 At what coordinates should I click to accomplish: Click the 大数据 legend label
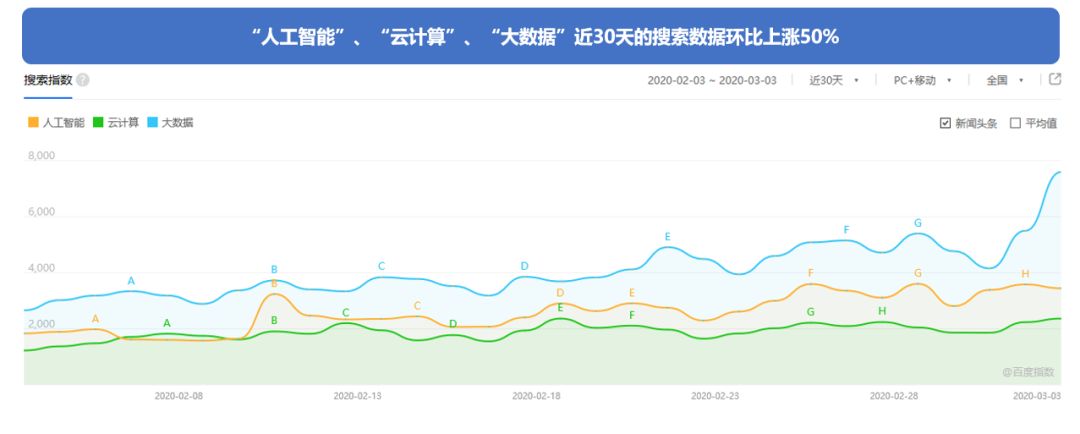point(177,122)
